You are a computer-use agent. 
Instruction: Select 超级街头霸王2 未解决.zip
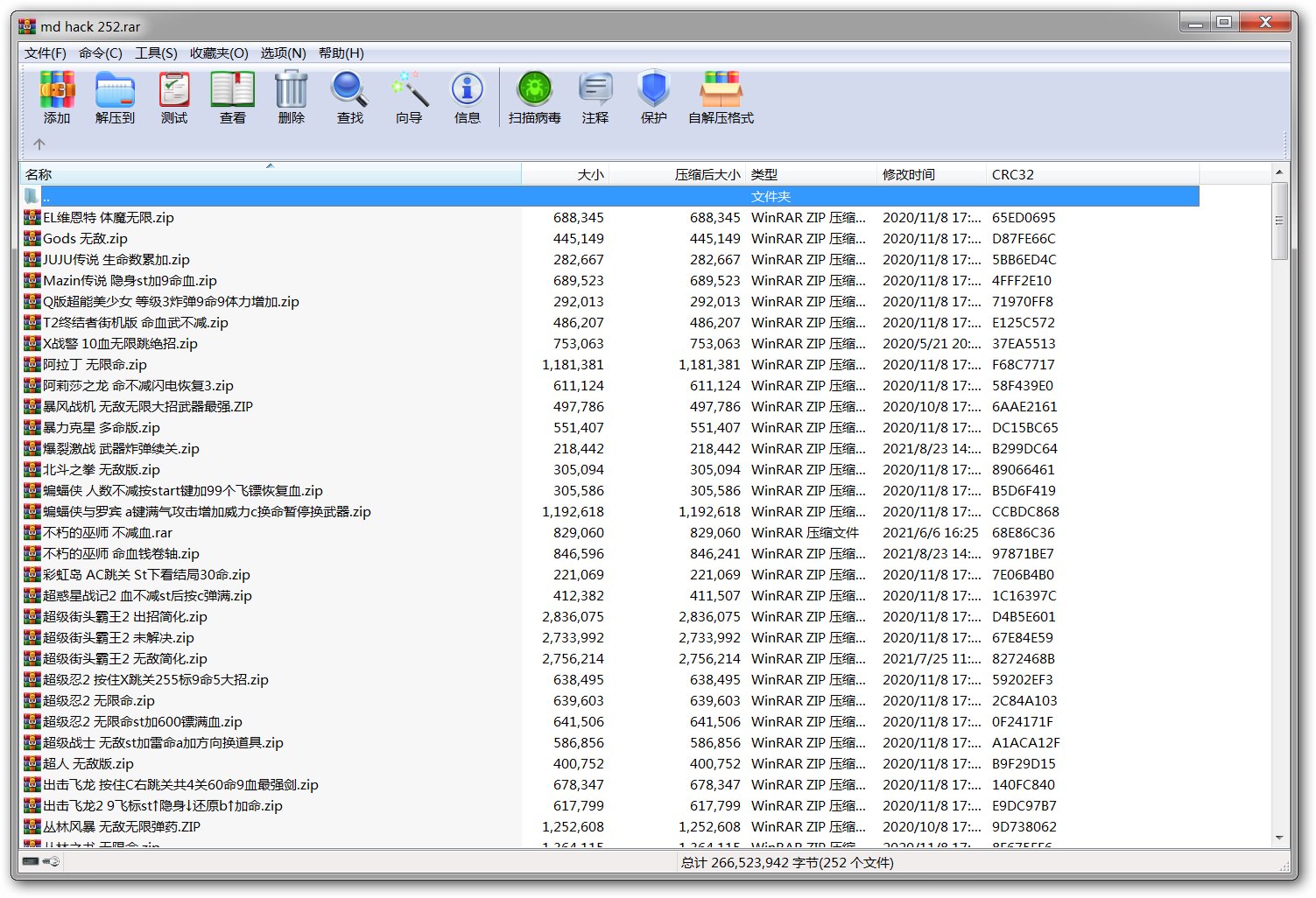pyautogui.click(x=610, y=637)
